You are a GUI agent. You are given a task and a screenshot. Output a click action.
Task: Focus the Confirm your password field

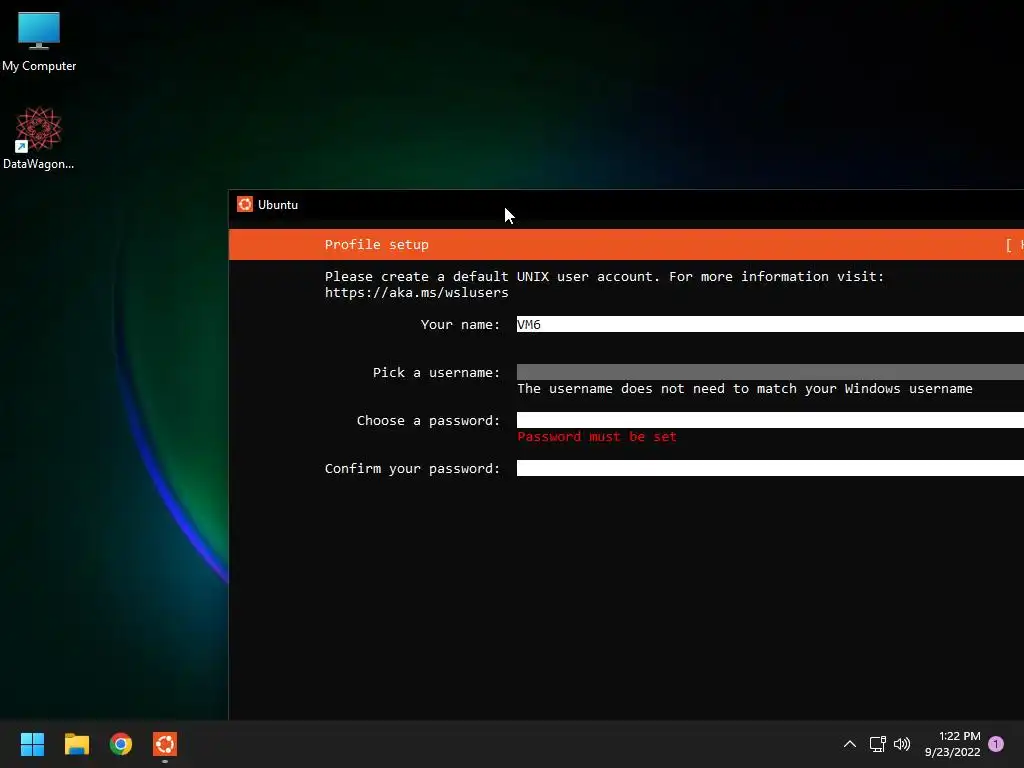[770, 468]
